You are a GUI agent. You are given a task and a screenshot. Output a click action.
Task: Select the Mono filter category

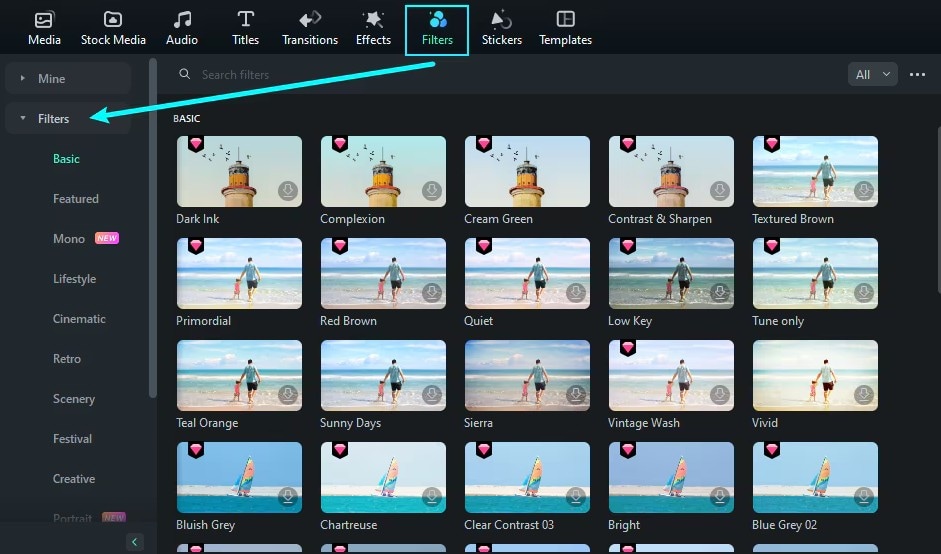point(69,239)
